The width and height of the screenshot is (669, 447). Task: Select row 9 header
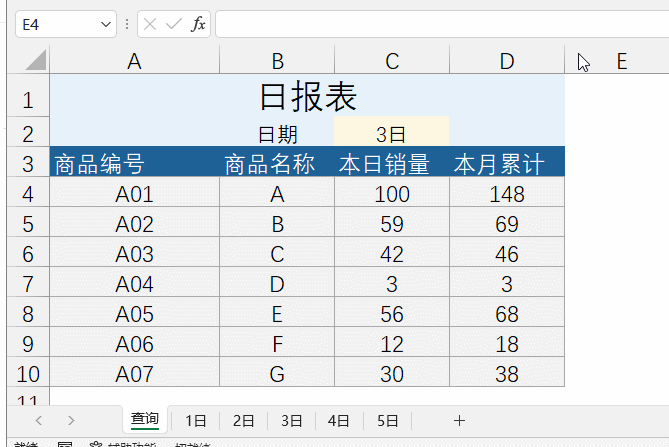point(28,342)
